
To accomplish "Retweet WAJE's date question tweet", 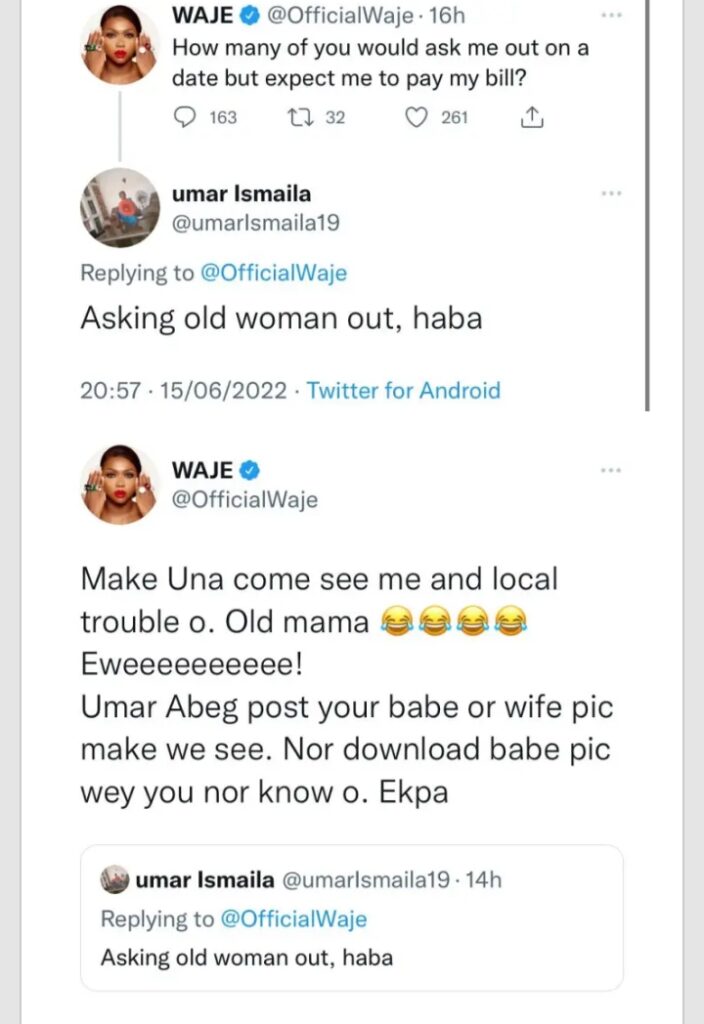I will tap(297, 117).
